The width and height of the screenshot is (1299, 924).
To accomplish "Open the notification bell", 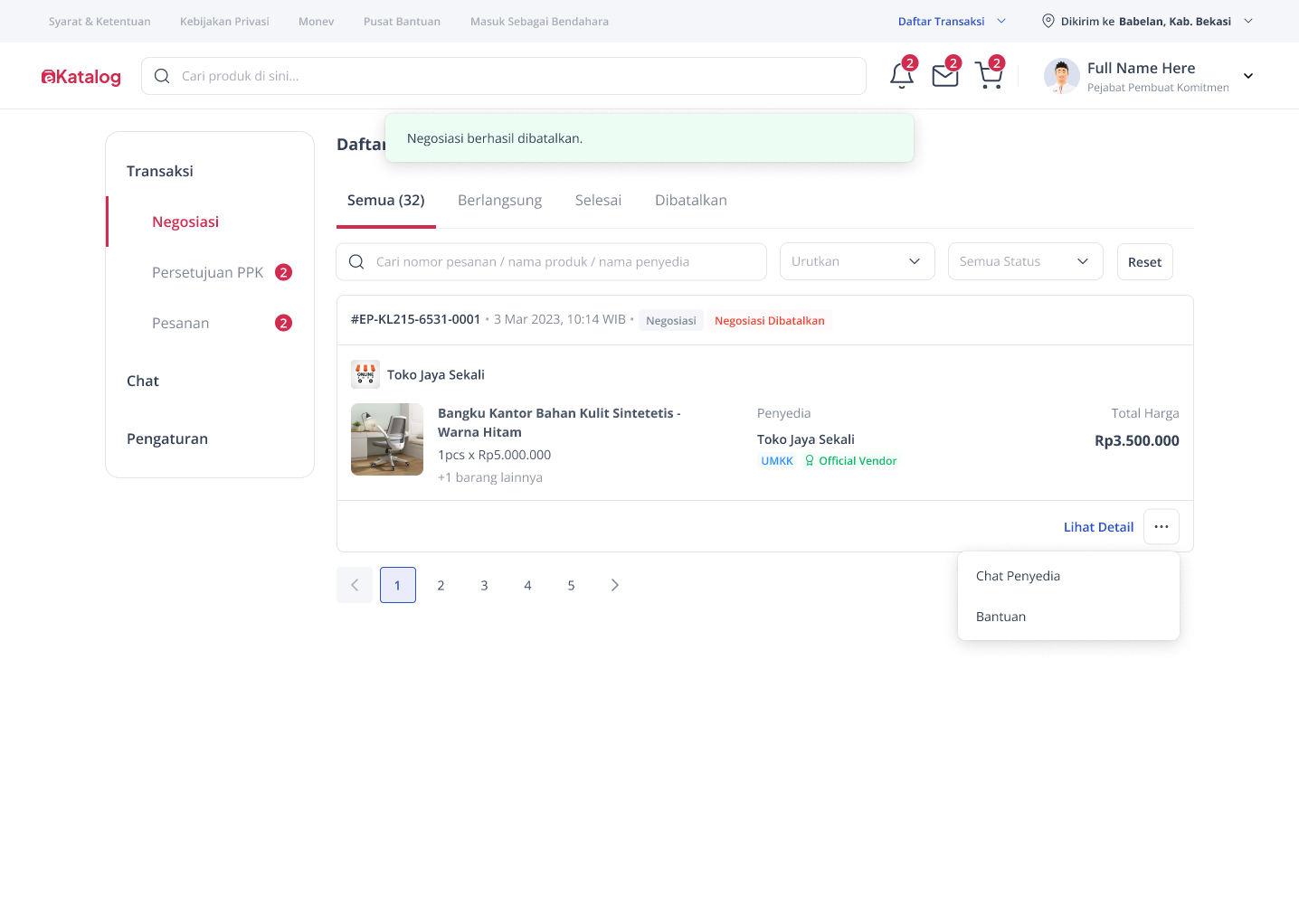I will point(901,75).
